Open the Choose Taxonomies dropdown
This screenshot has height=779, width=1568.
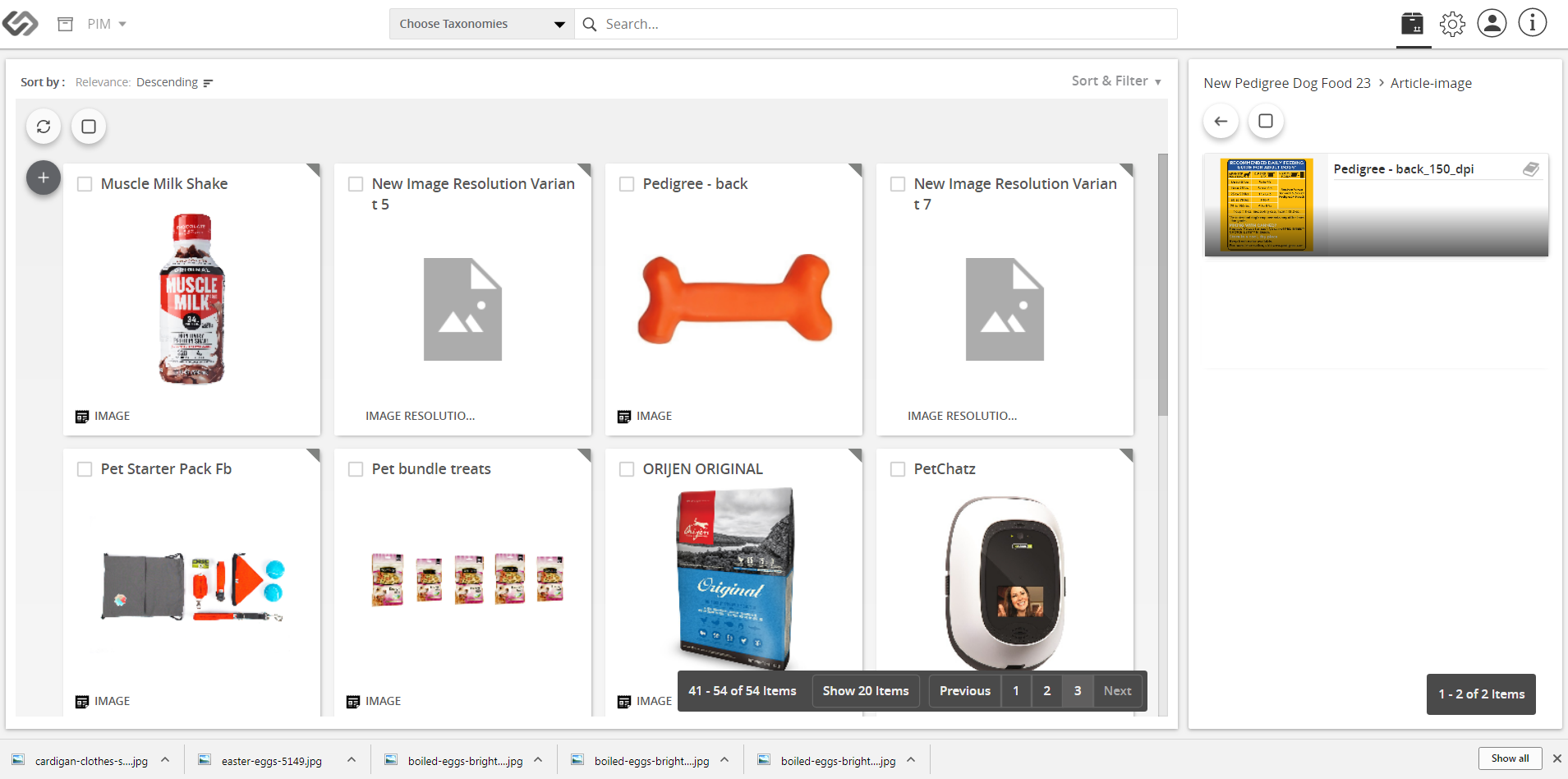482,24
